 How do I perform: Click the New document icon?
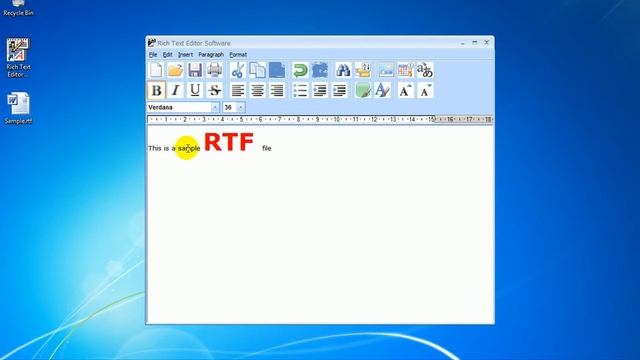click(156, 70)
